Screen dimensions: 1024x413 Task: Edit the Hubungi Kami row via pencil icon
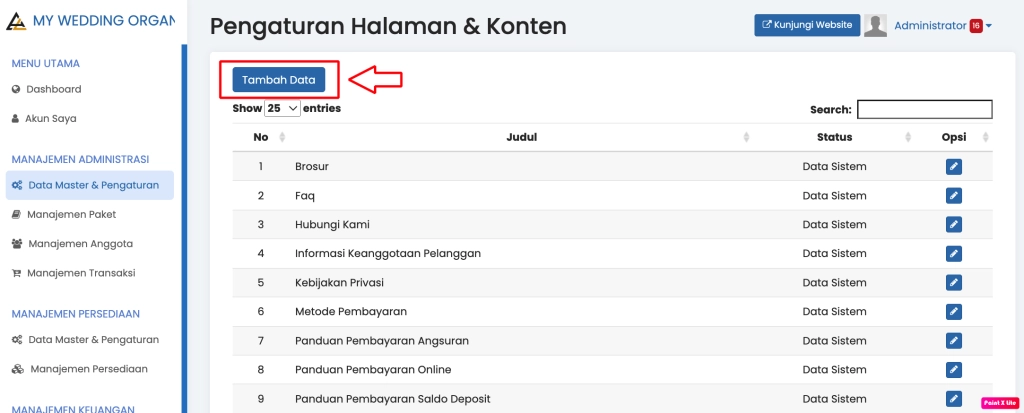pos(953,225)
